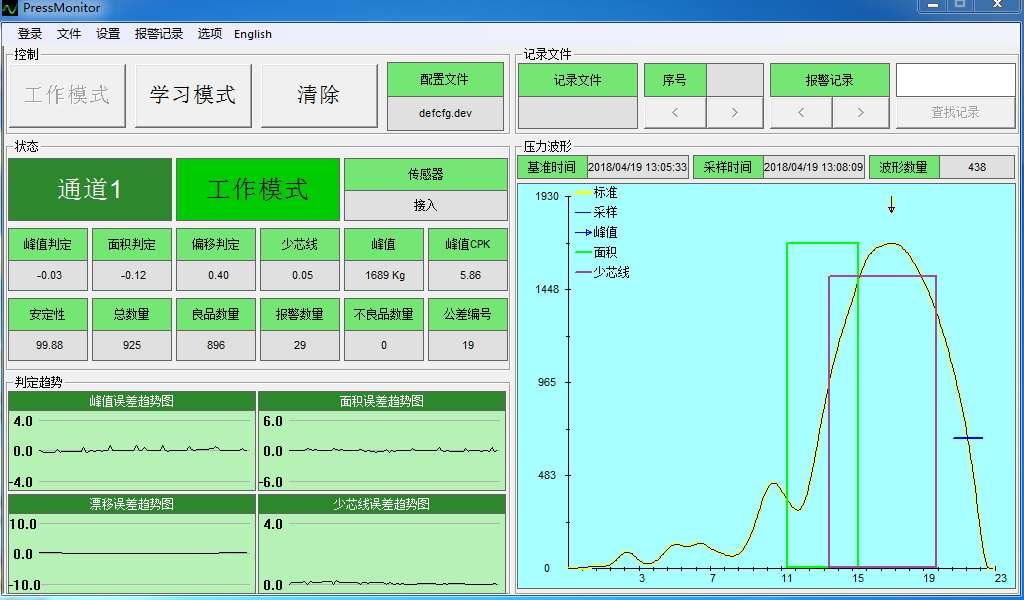This screenshot has width=1024, height=600.
Task: Click the yellow peak arrow marker on waveform
Action: [891, 204]
